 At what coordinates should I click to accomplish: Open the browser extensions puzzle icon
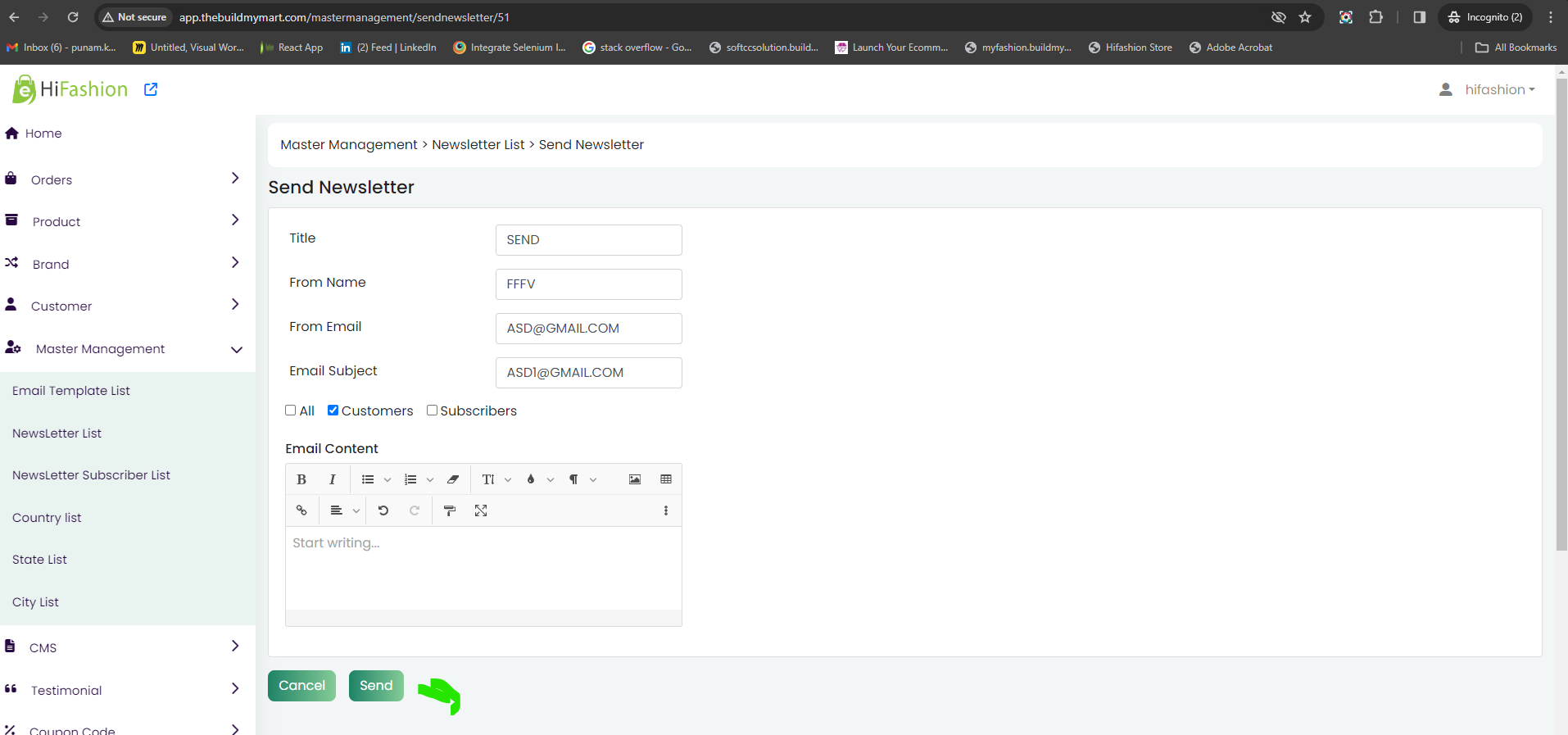pos(1375,17)
